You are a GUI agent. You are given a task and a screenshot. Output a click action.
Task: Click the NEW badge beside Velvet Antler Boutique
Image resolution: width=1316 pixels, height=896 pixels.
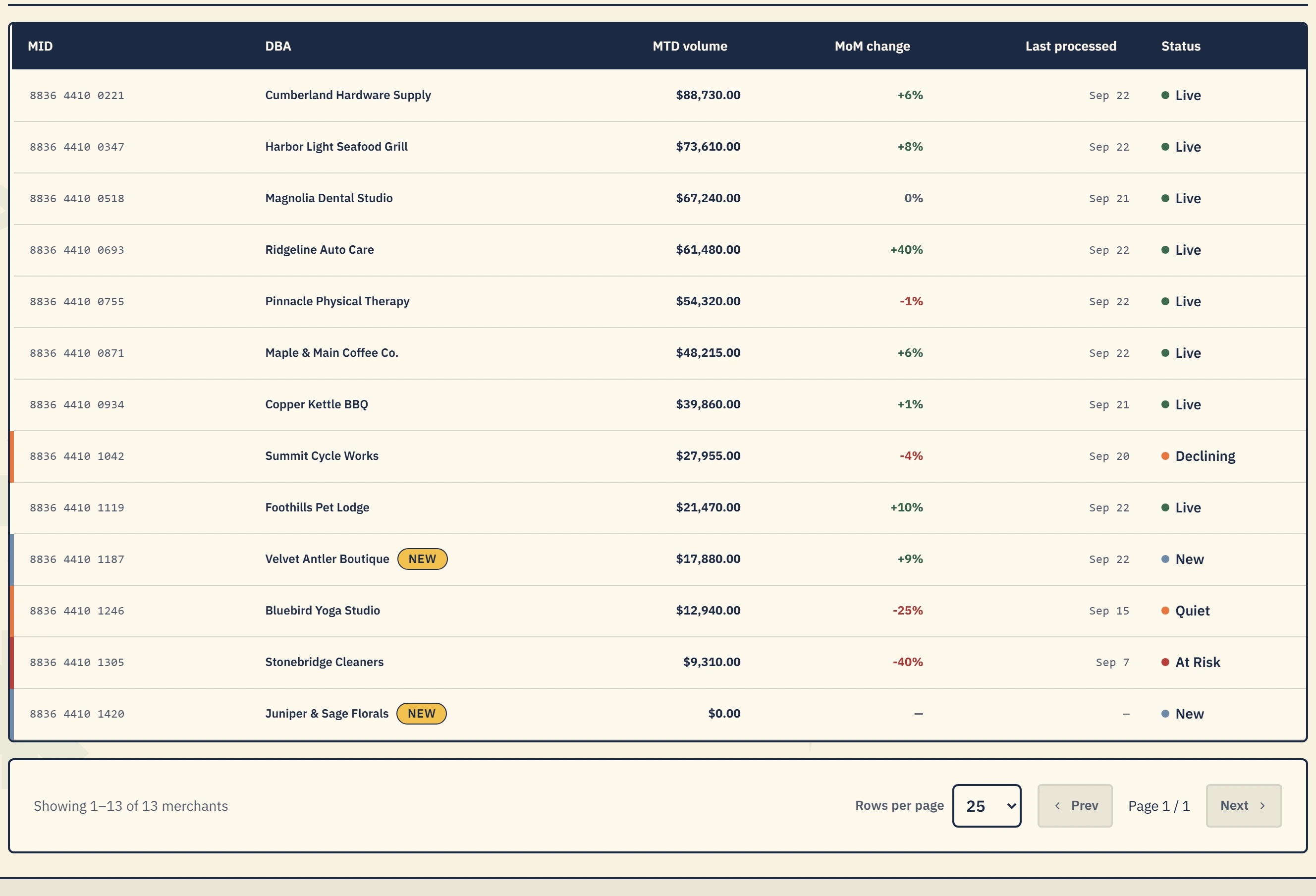(423, 559)
